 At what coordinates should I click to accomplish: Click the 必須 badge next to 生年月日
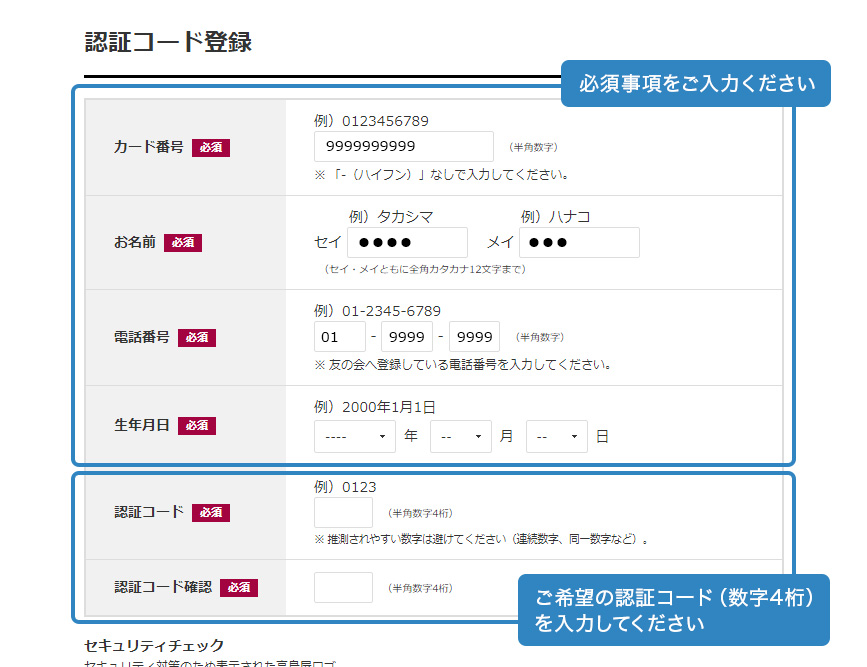pos(196,426)
